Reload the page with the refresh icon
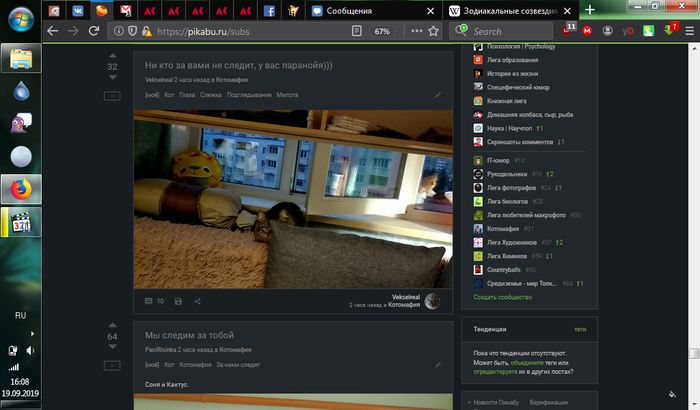The image size is (700, 410). [94, 31]
